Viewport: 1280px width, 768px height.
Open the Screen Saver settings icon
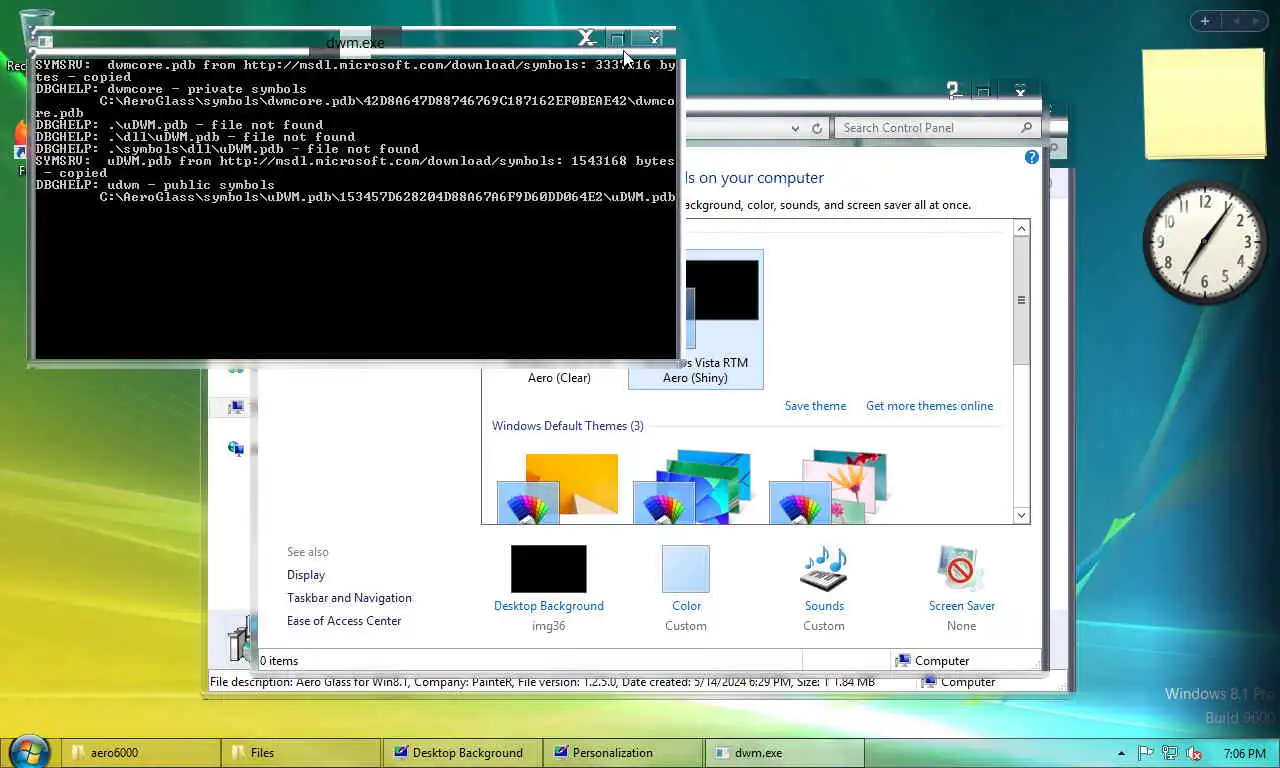tap(961, 568)
